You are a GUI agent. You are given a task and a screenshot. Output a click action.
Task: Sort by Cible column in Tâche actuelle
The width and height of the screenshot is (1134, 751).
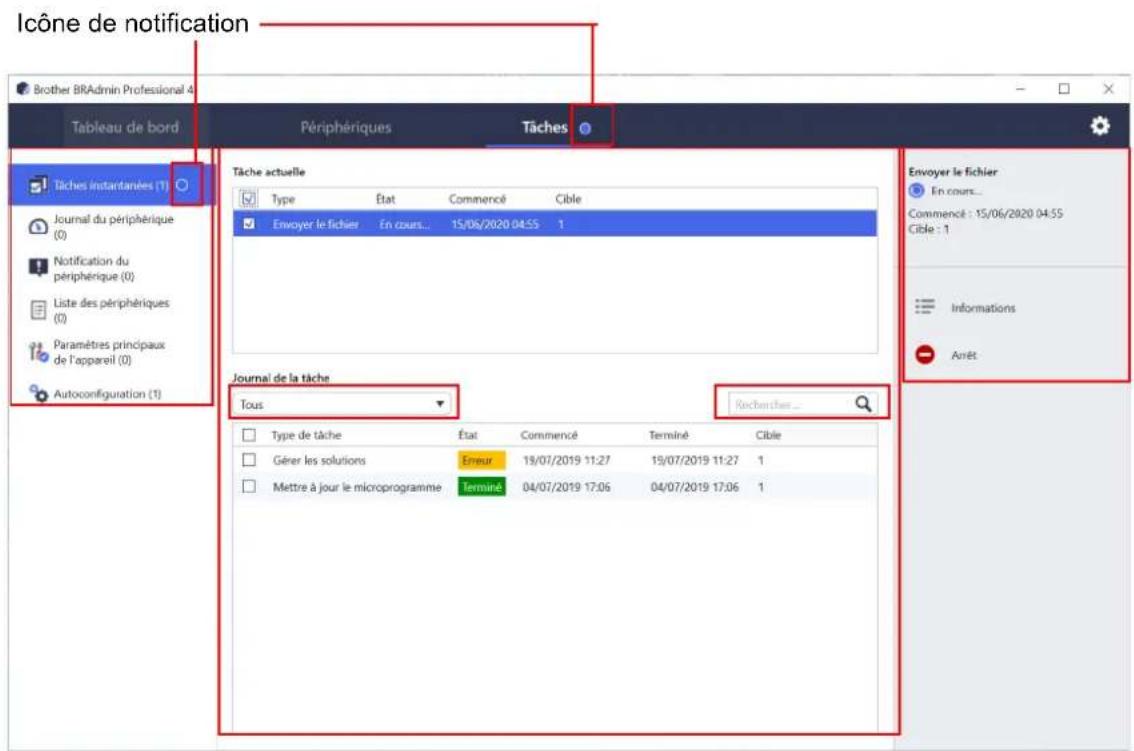tap(568, 198)
